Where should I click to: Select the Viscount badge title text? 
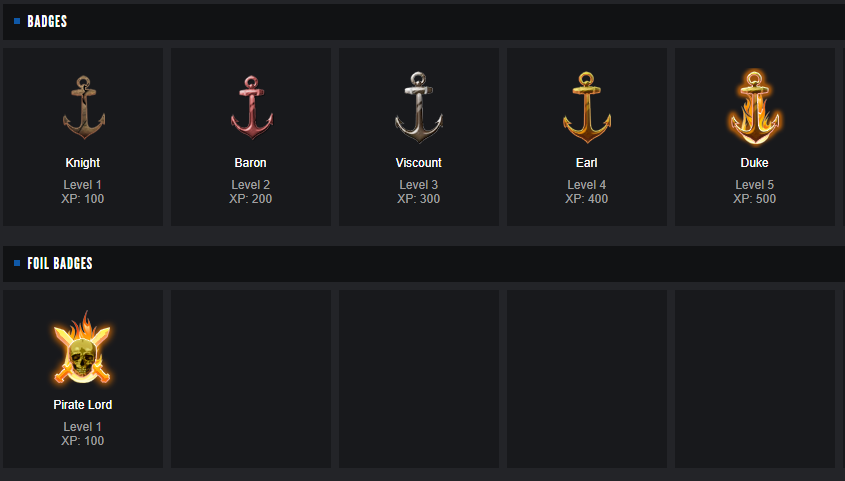(418, 163)
